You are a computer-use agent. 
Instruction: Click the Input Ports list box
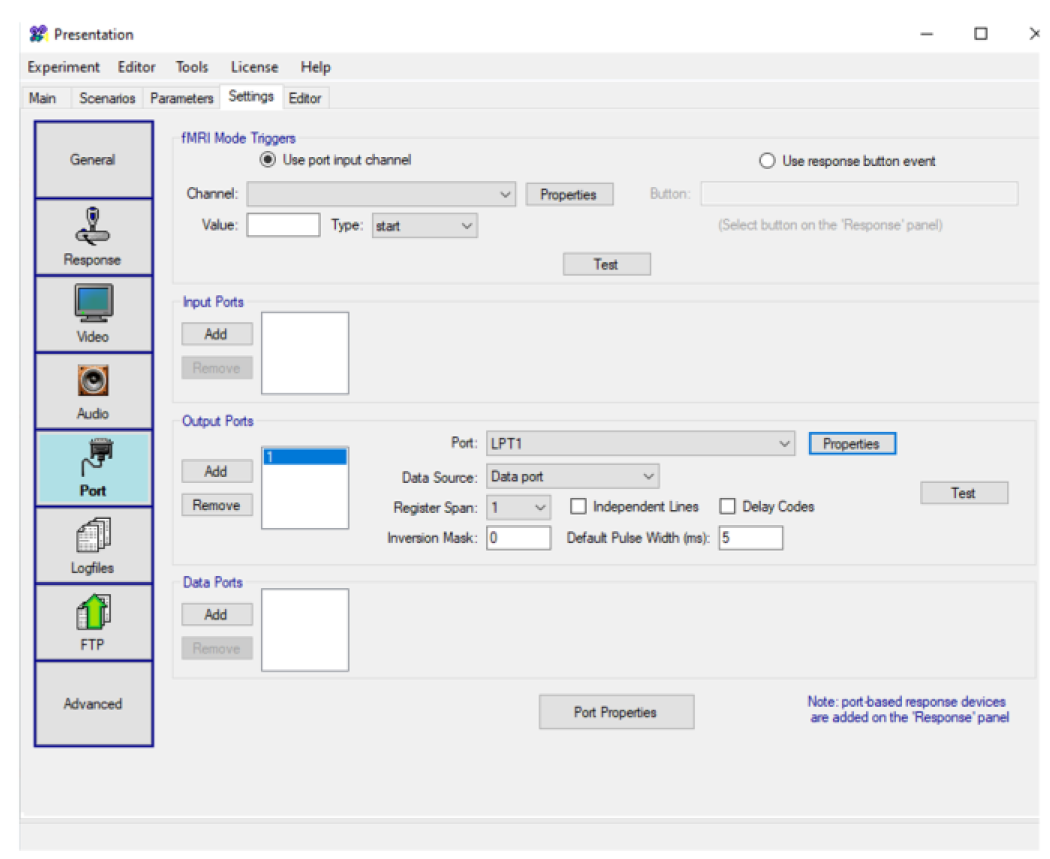[x=305, y=353]
